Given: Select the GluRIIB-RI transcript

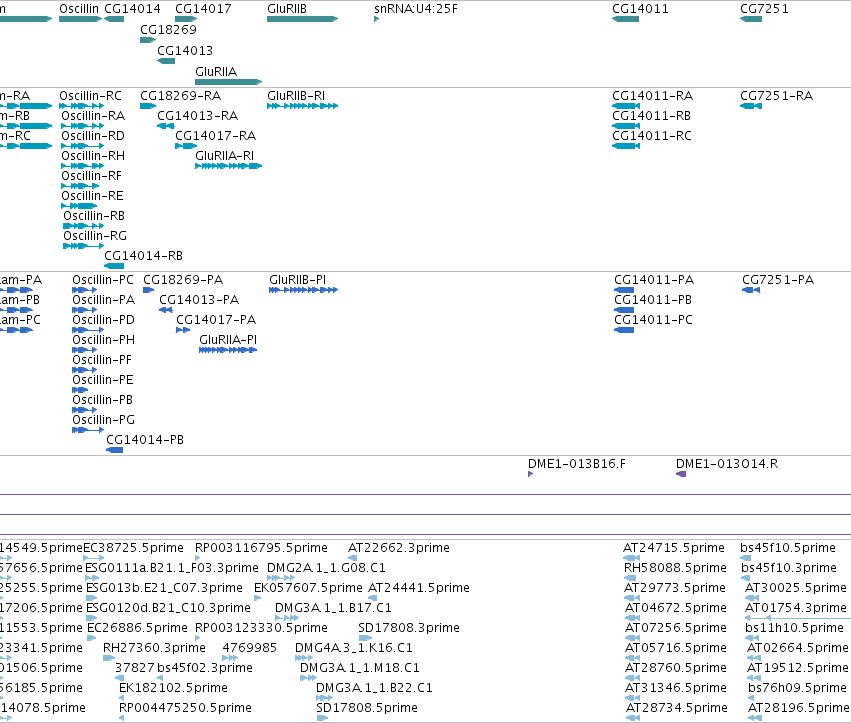Looking at the screenshot, I should point(296,96).
